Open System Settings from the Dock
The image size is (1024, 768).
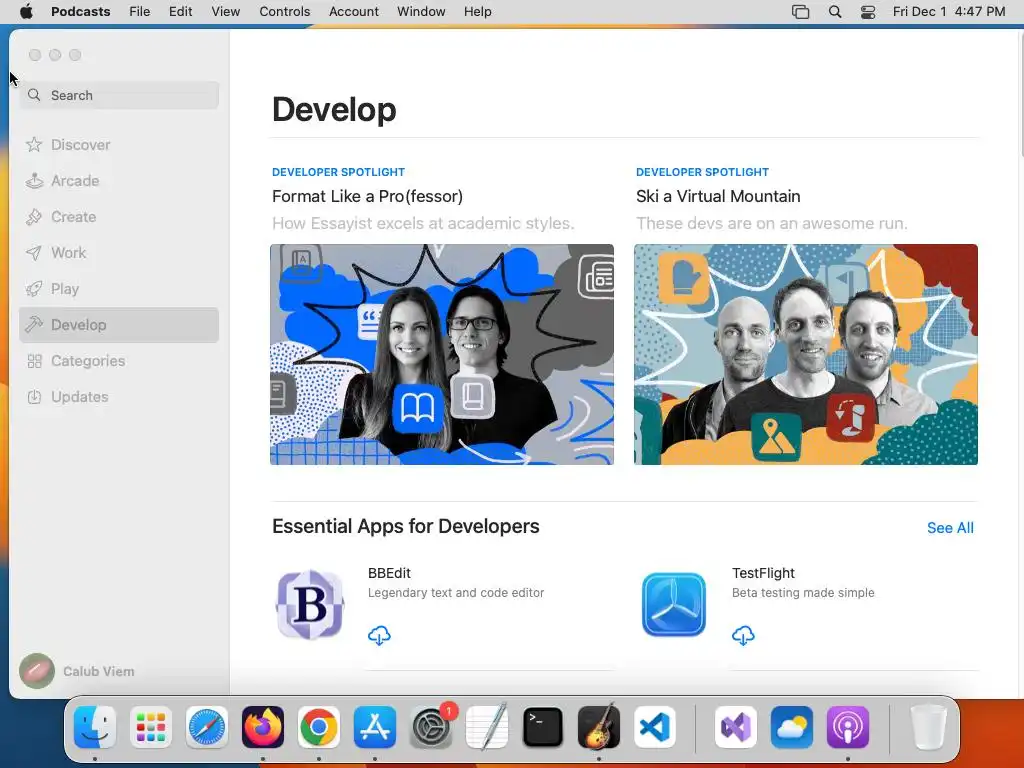(x=431, y=727)
